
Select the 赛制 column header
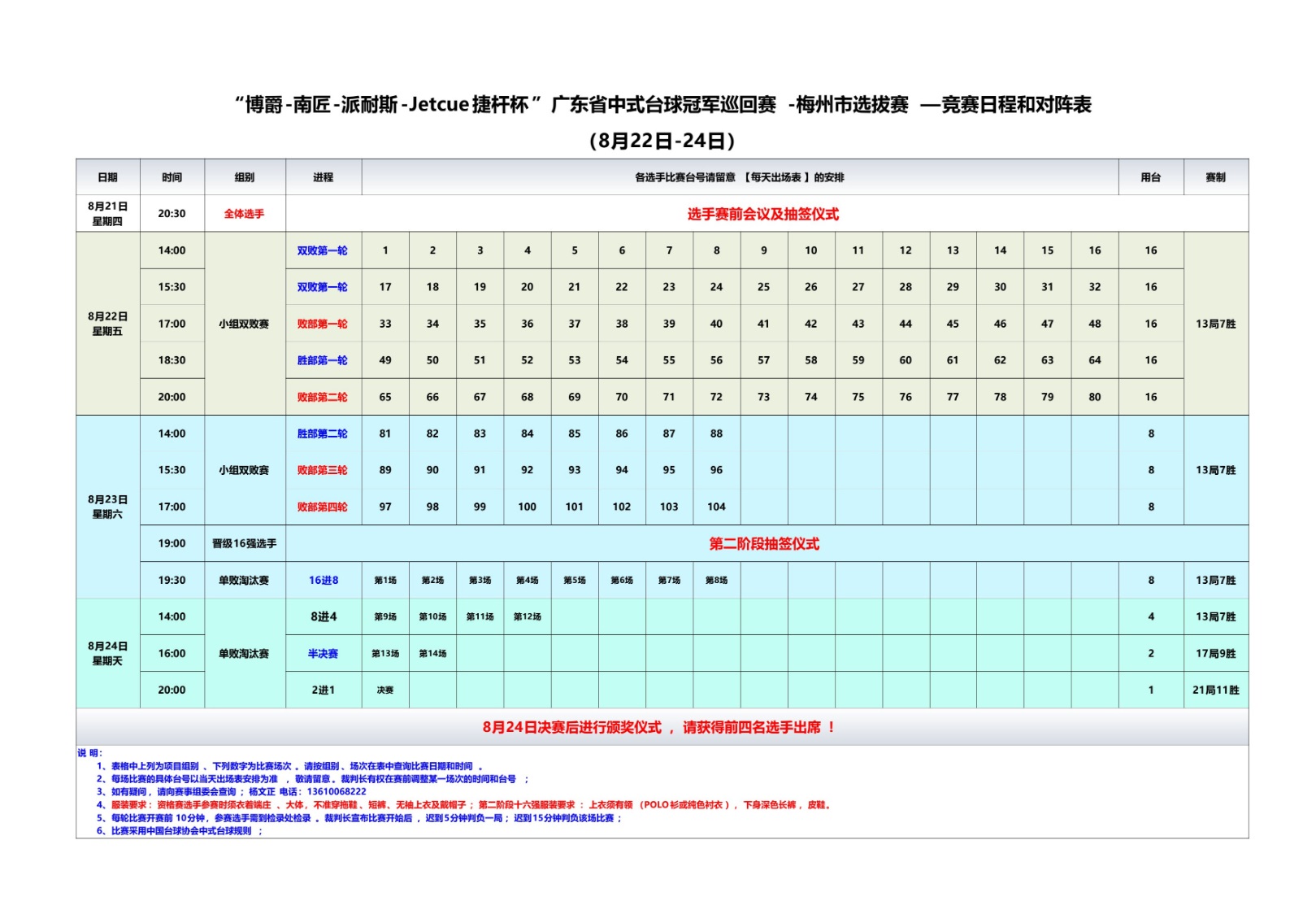coord(1215,177)
